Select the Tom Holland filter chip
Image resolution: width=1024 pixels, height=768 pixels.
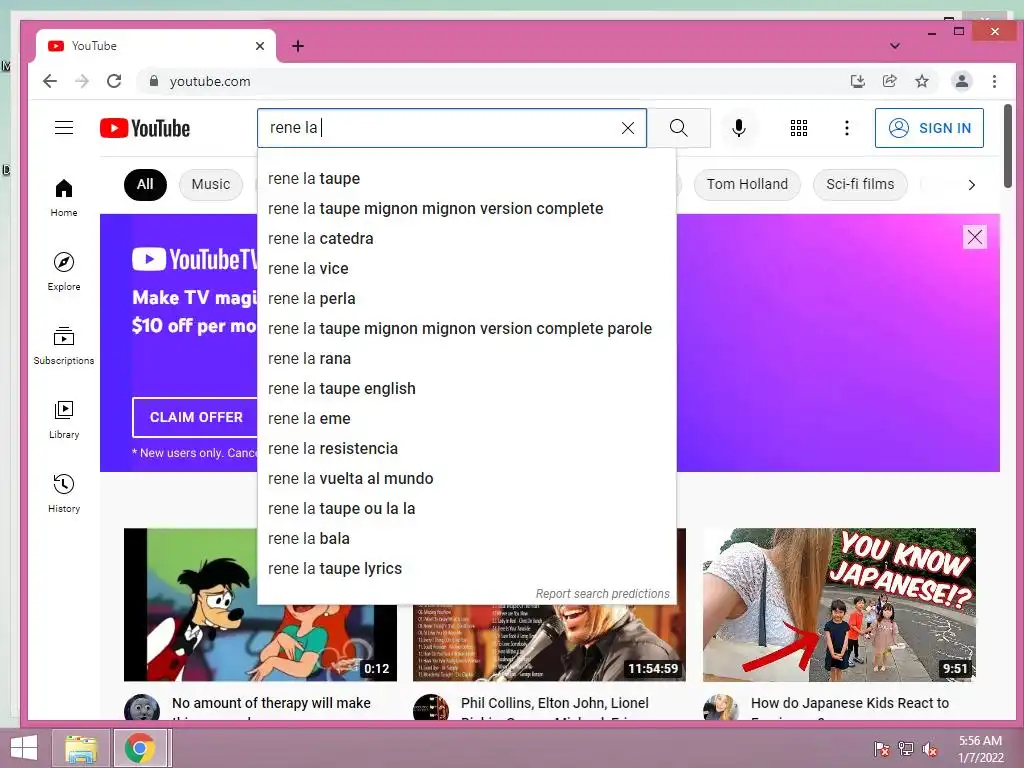tap(747, 185)
